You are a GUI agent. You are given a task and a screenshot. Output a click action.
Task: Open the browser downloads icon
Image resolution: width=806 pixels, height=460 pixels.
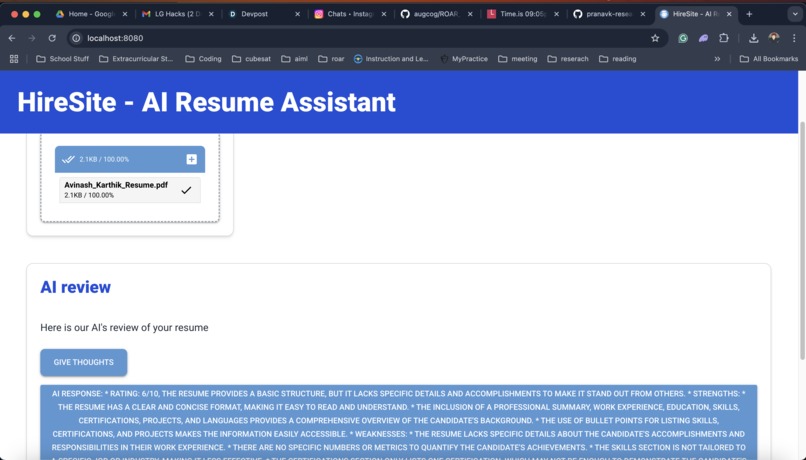754,38
